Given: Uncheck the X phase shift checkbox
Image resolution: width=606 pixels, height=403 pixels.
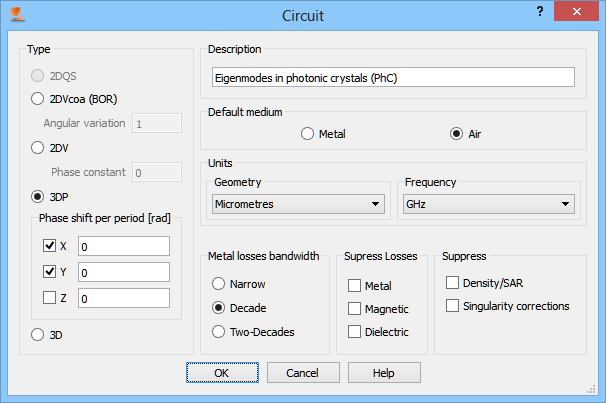Looking at the screenshot, I should click(x=50, y=246).
